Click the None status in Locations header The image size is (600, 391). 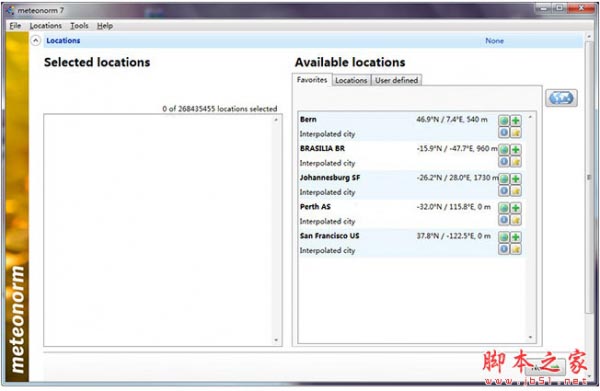point(494,41)
